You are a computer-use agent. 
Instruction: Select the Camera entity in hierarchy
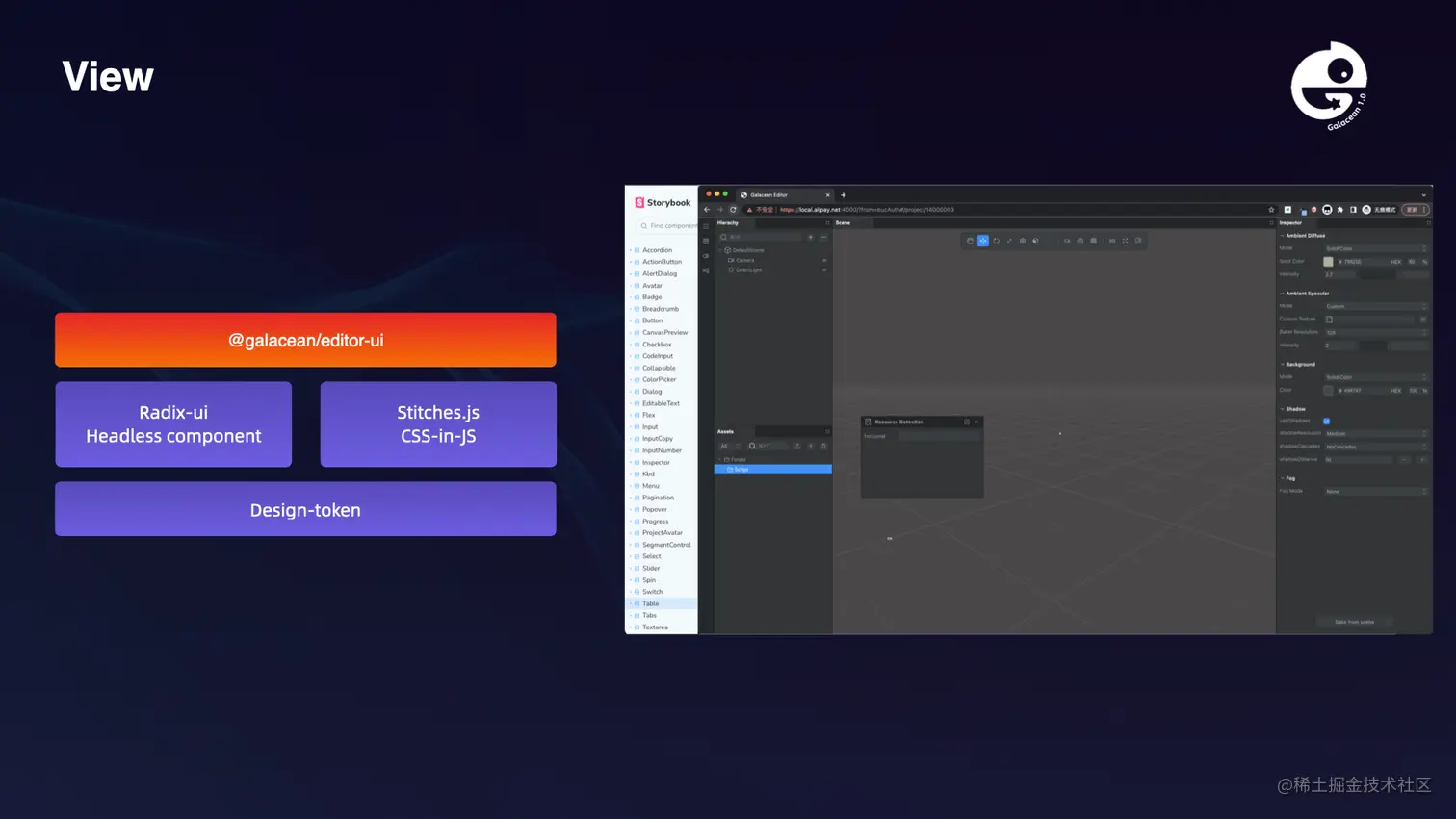point(741,260)
